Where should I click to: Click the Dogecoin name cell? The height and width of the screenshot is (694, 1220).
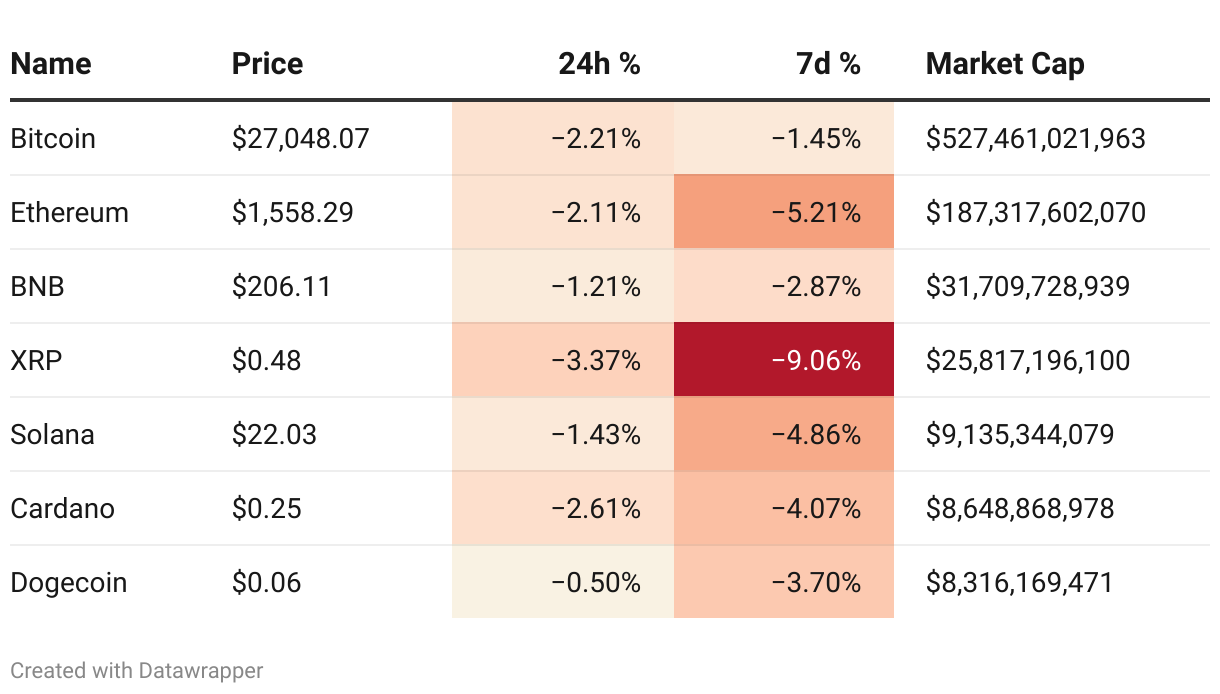pyautogui.click(x=69, y=582)
